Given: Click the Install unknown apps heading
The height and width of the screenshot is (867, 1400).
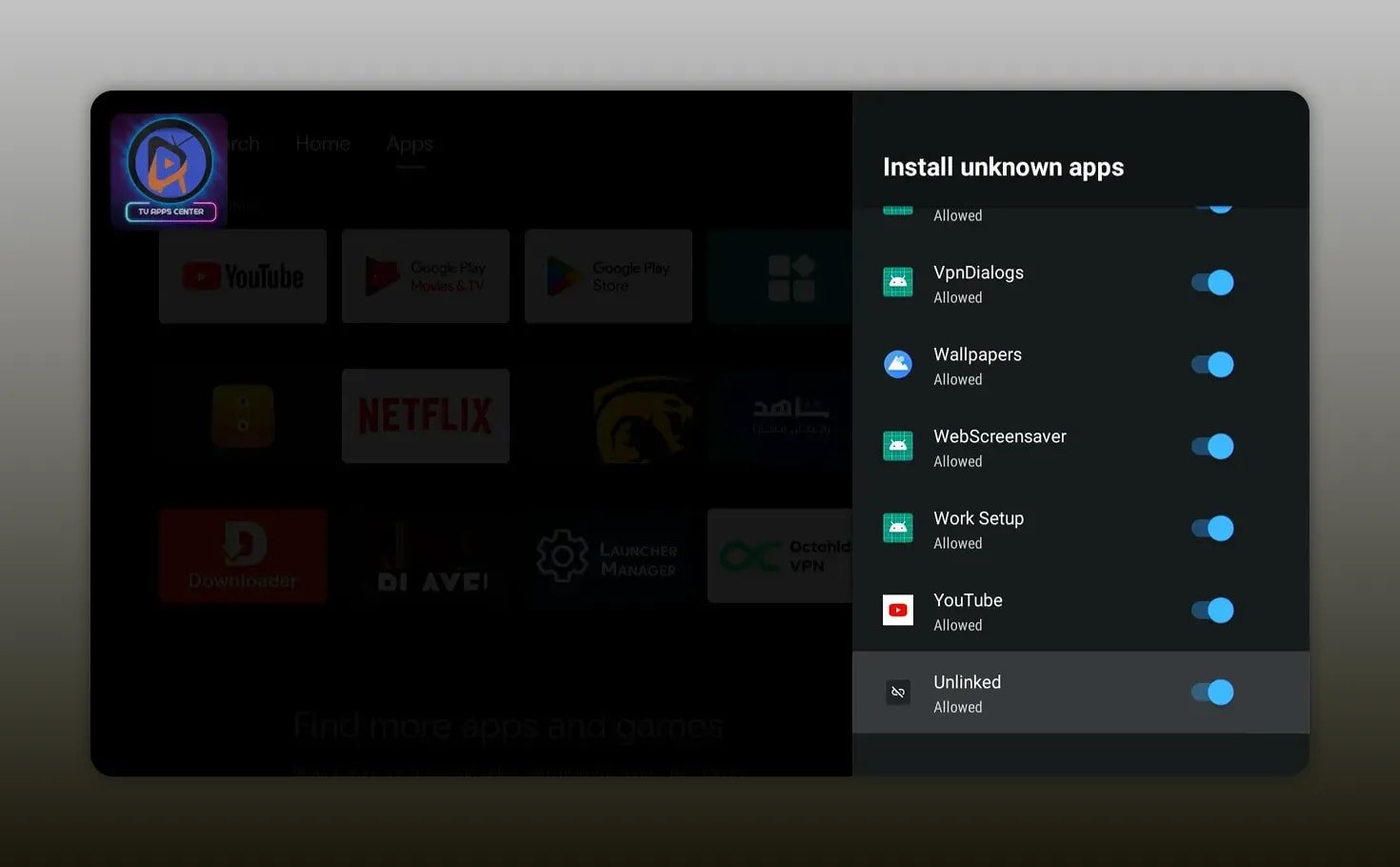Looking at the screenshot, I should pos(1003,168).
